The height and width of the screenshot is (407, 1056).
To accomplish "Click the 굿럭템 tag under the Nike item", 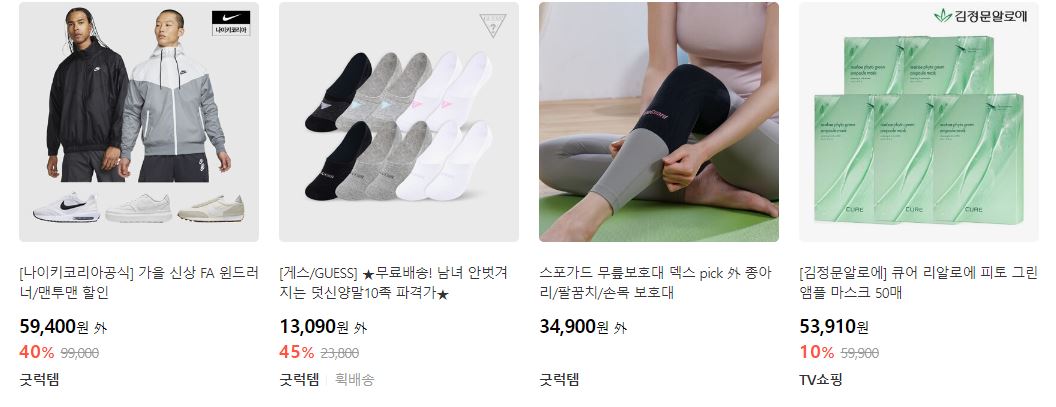I will point(39,379).
